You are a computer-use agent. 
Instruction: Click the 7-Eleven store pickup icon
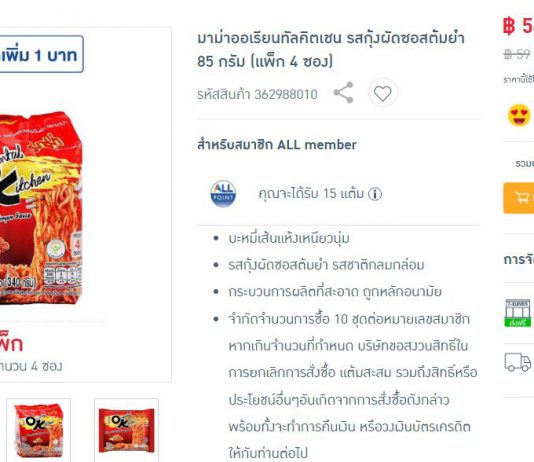click(x=518, y=313)
